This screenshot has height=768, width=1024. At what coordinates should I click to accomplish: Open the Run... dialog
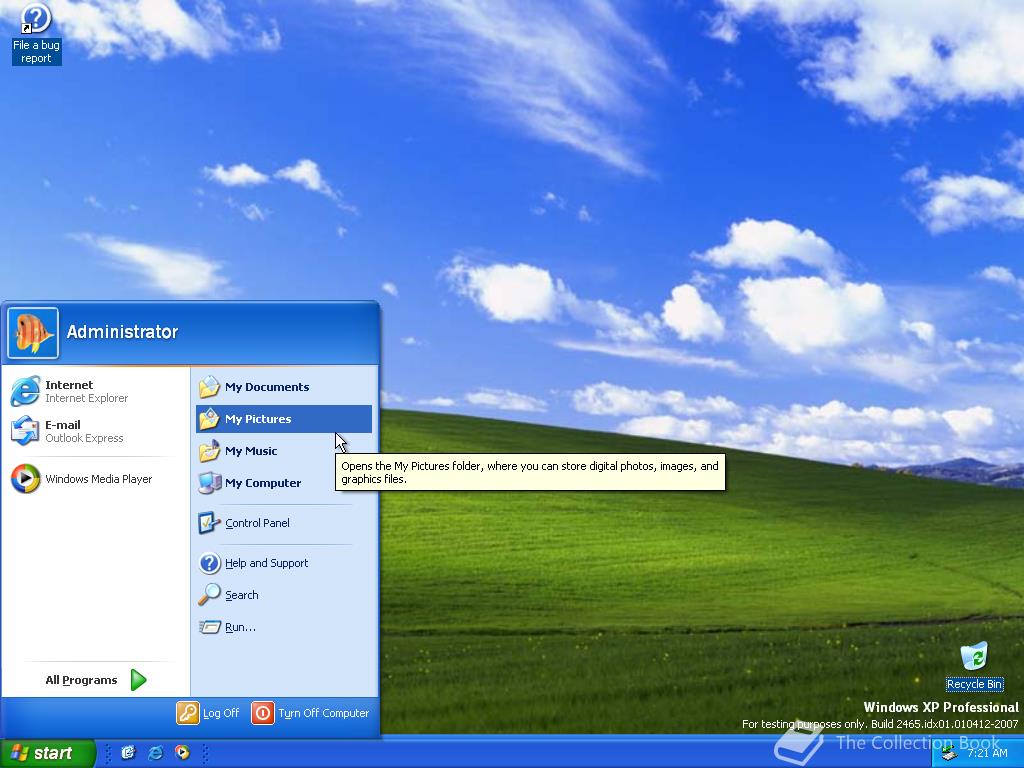[283, 626]
